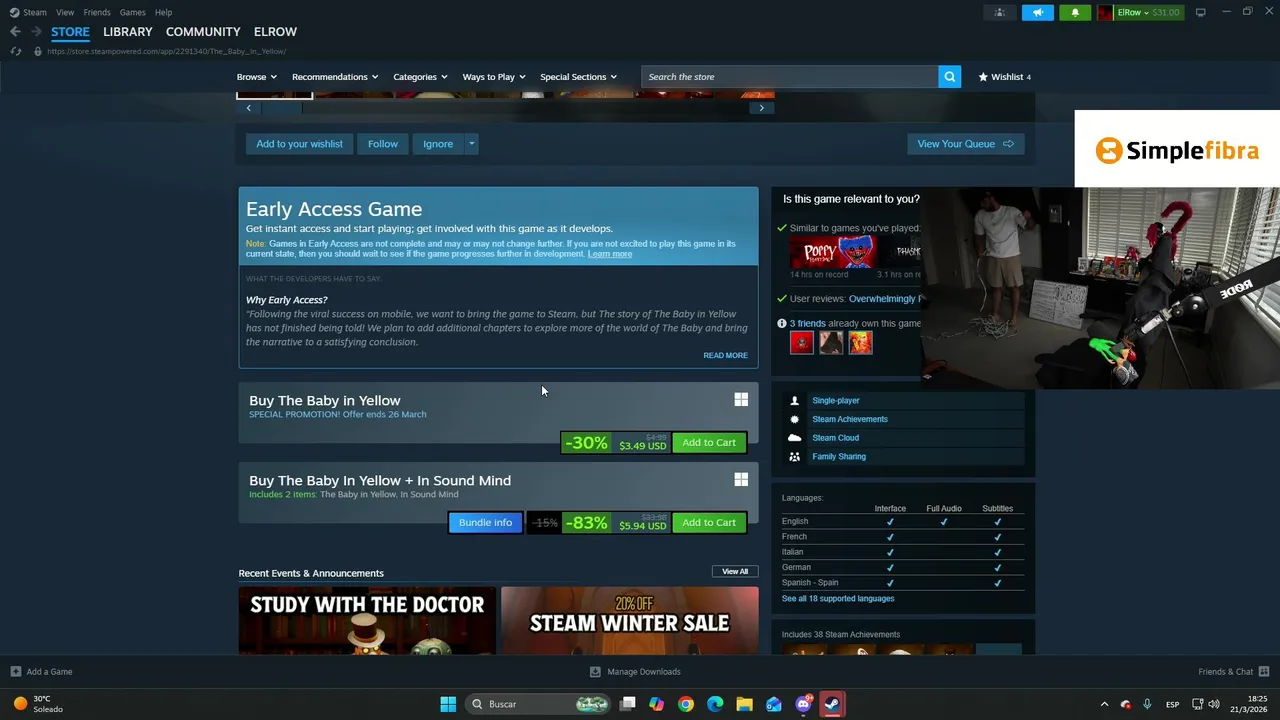This screenshot has height=720, width=1280.
Task: Open Discord from the taskbar
Action: [803, 704]
